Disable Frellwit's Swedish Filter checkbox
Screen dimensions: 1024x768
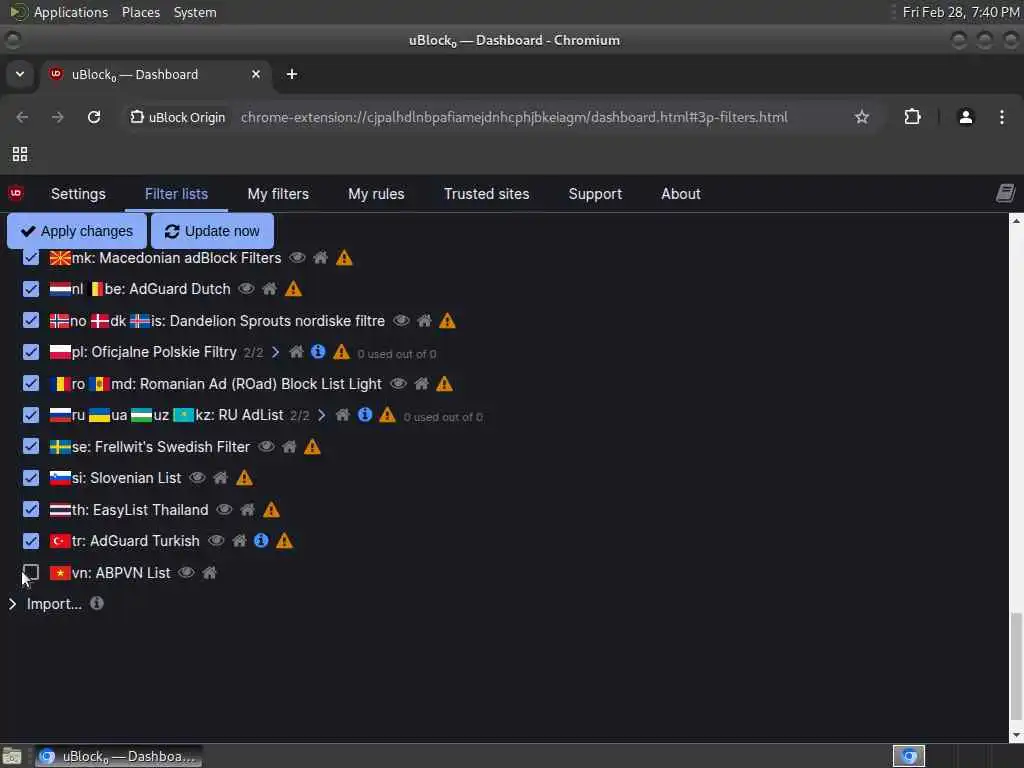pos(31,446)
